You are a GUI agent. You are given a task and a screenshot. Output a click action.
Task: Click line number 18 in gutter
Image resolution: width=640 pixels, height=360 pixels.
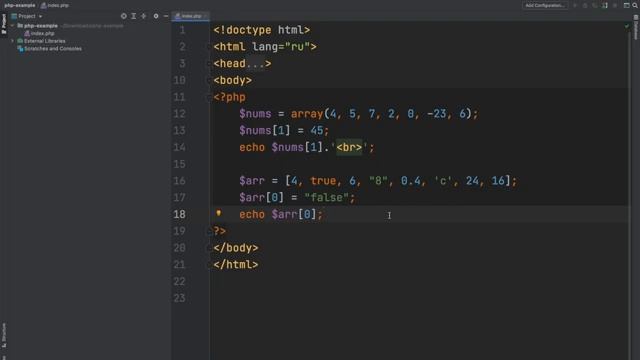180,214
